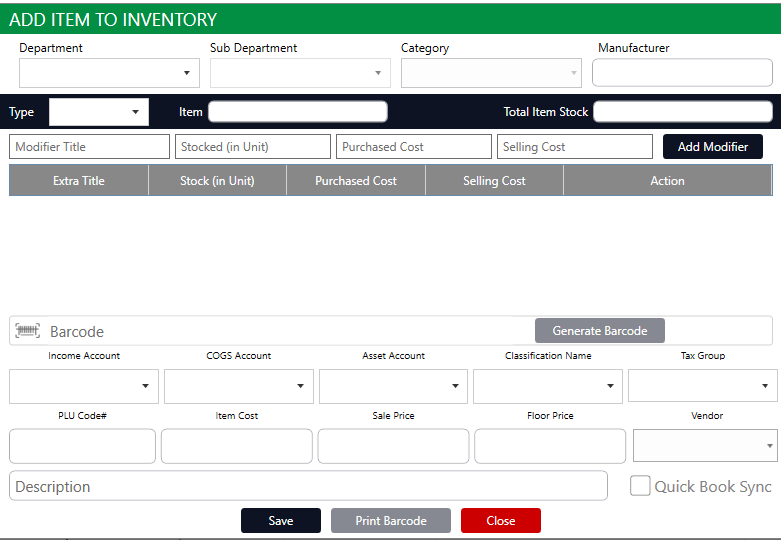Select the Modifier Title input box
Image resolution: width=781 pixels, height=540 pixels.
(x=90, y=147)
